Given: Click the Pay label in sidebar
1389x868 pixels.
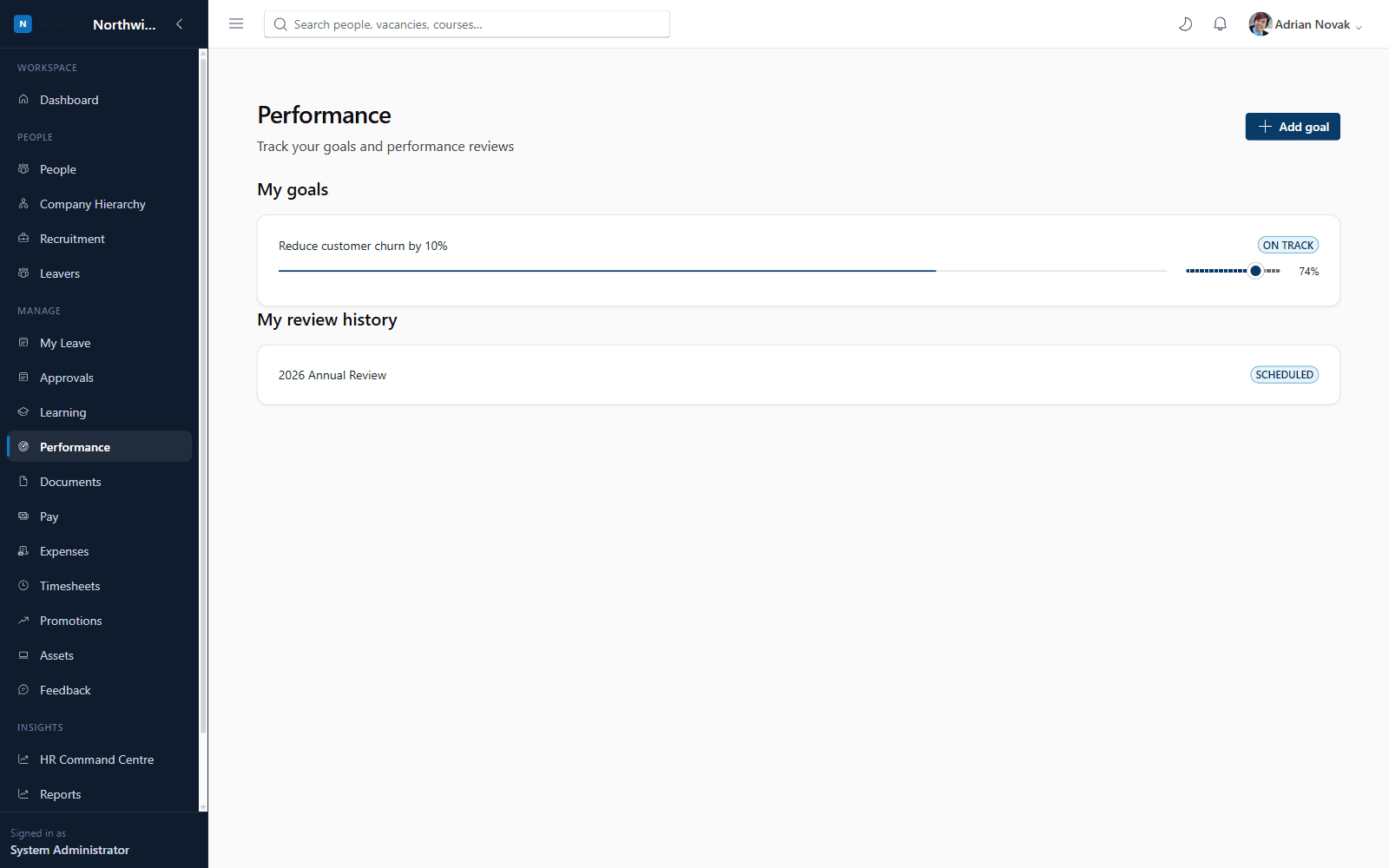Looking at the screenshot, I should (x=49, y=516).
